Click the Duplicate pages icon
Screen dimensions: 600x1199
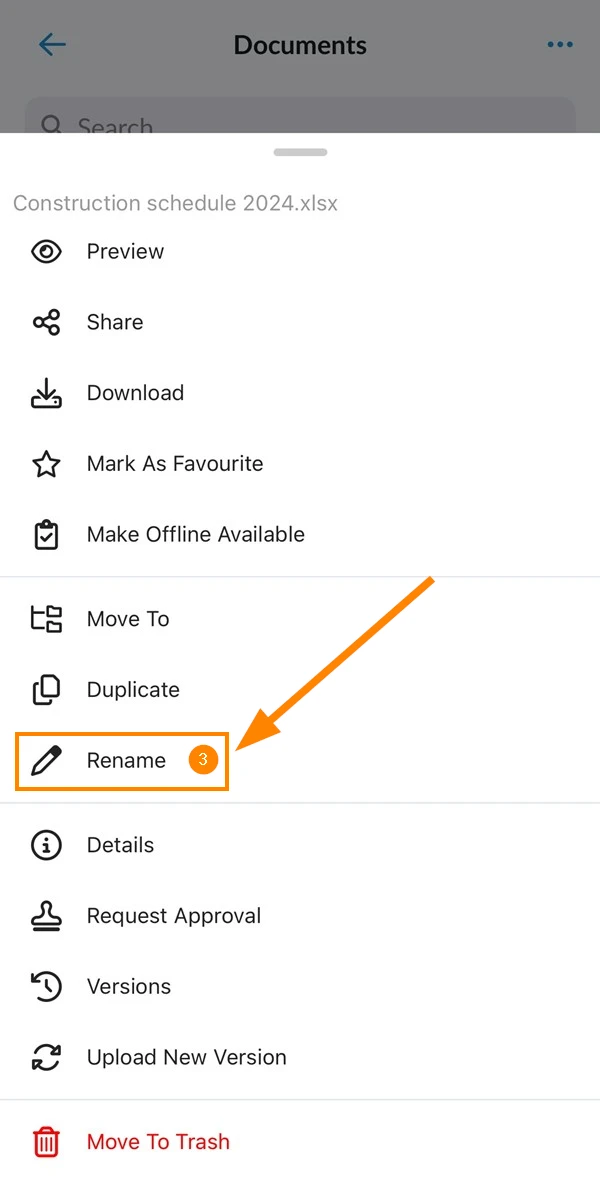(x=47, y=690)
